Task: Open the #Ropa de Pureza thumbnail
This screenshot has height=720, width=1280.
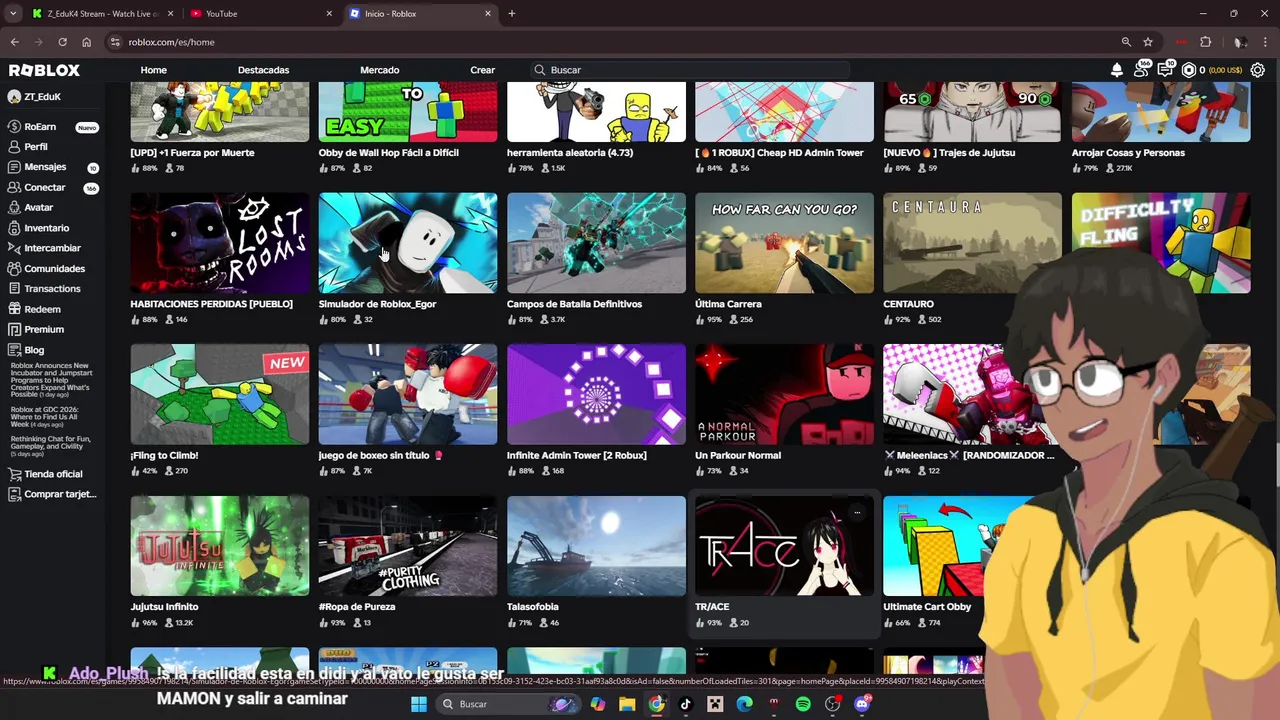Action: (x=408, y=546)
